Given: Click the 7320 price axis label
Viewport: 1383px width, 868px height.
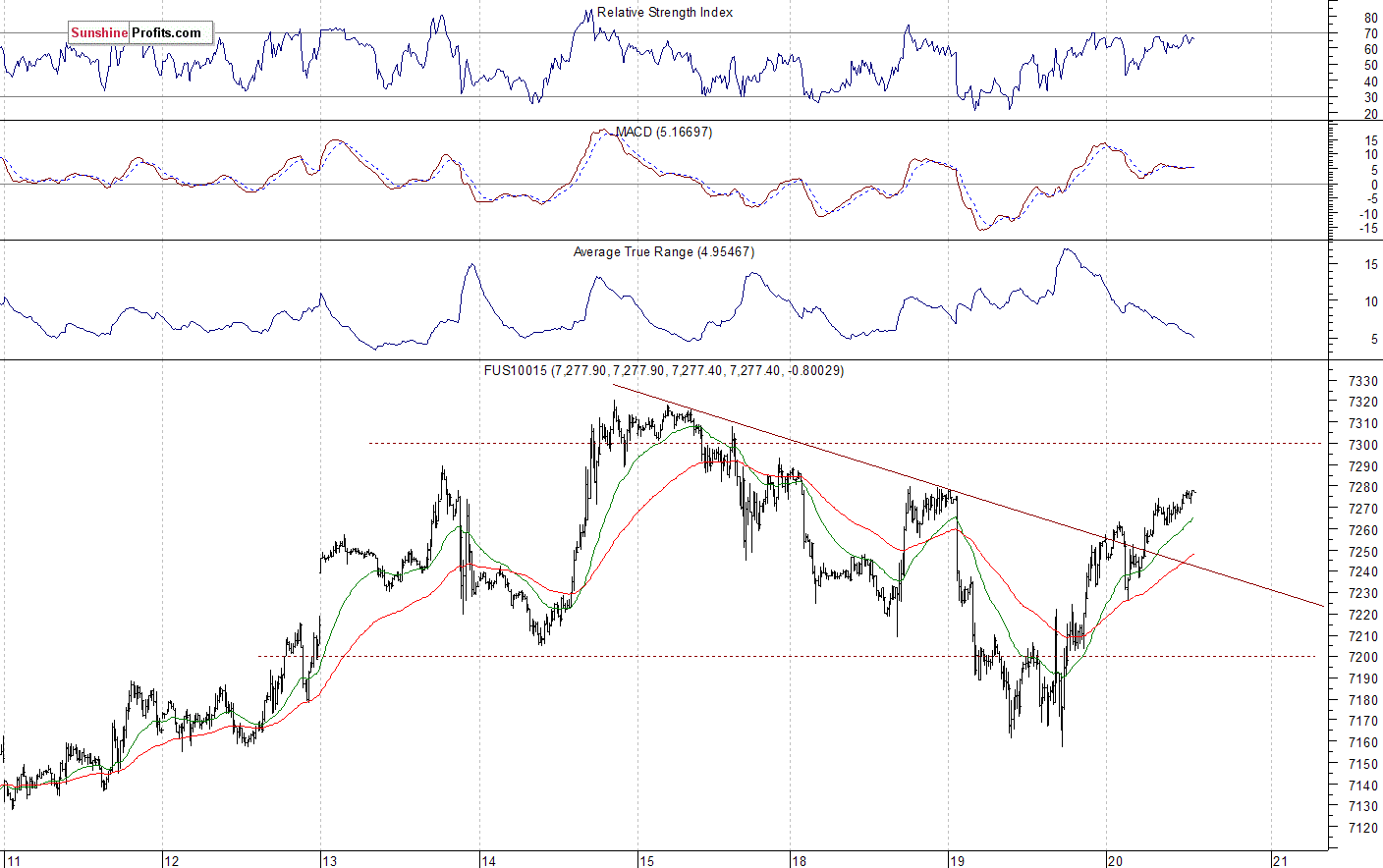Looking at the screenshot, I should (x=1363, y=403).
